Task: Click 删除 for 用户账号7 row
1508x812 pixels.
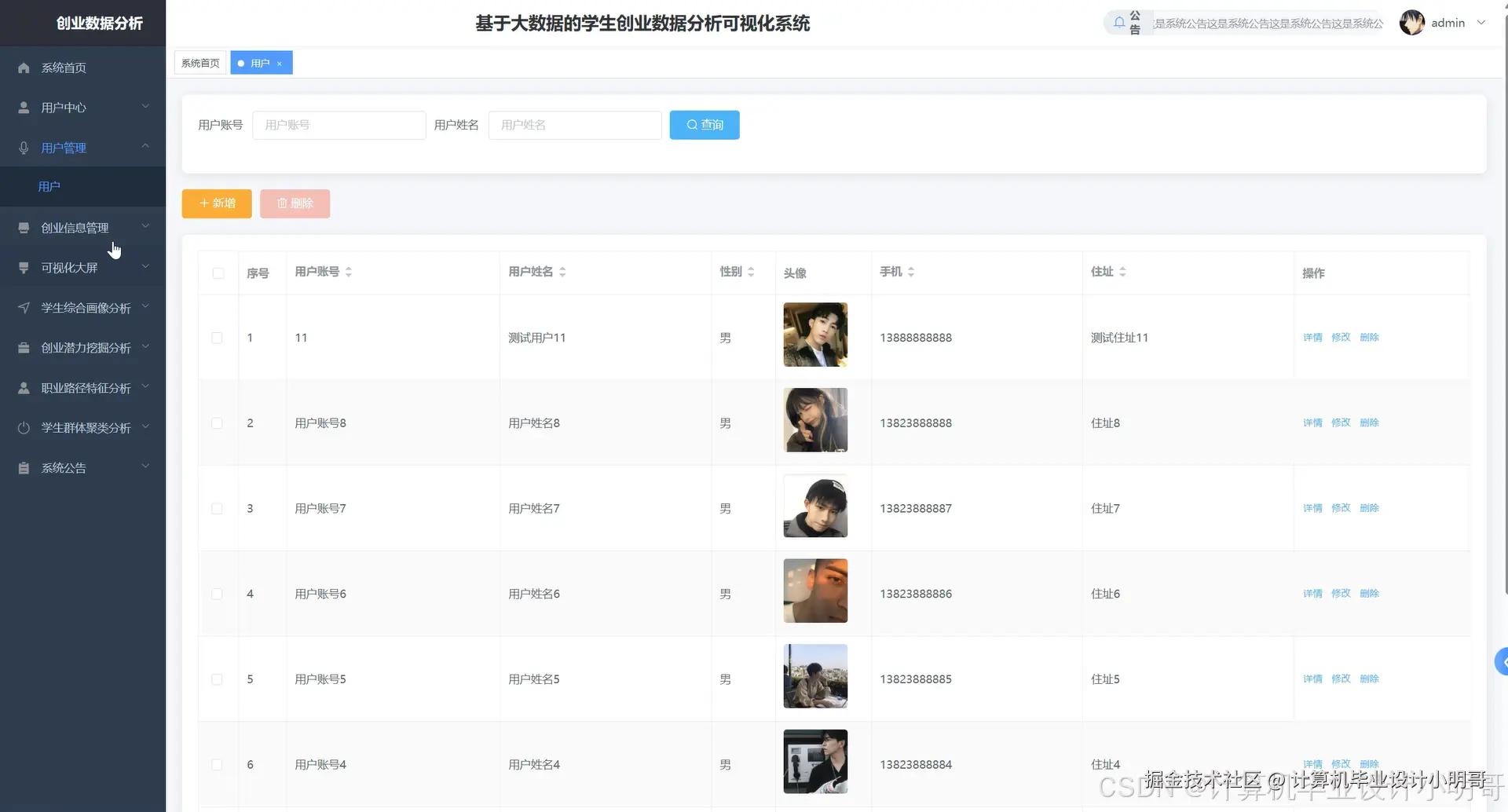Action: [x=1369, y=509]
